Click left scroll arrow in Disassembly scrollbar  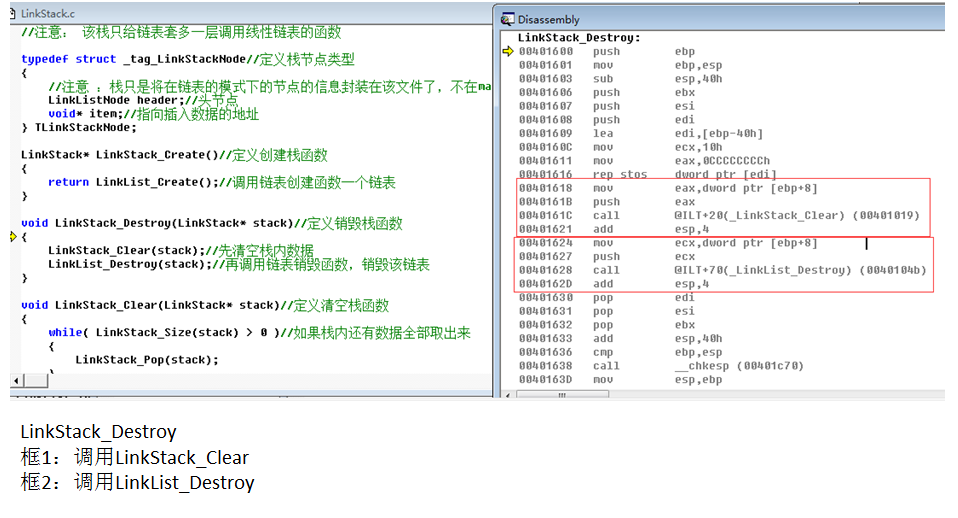pyautogui.click(x=508, y=395)
